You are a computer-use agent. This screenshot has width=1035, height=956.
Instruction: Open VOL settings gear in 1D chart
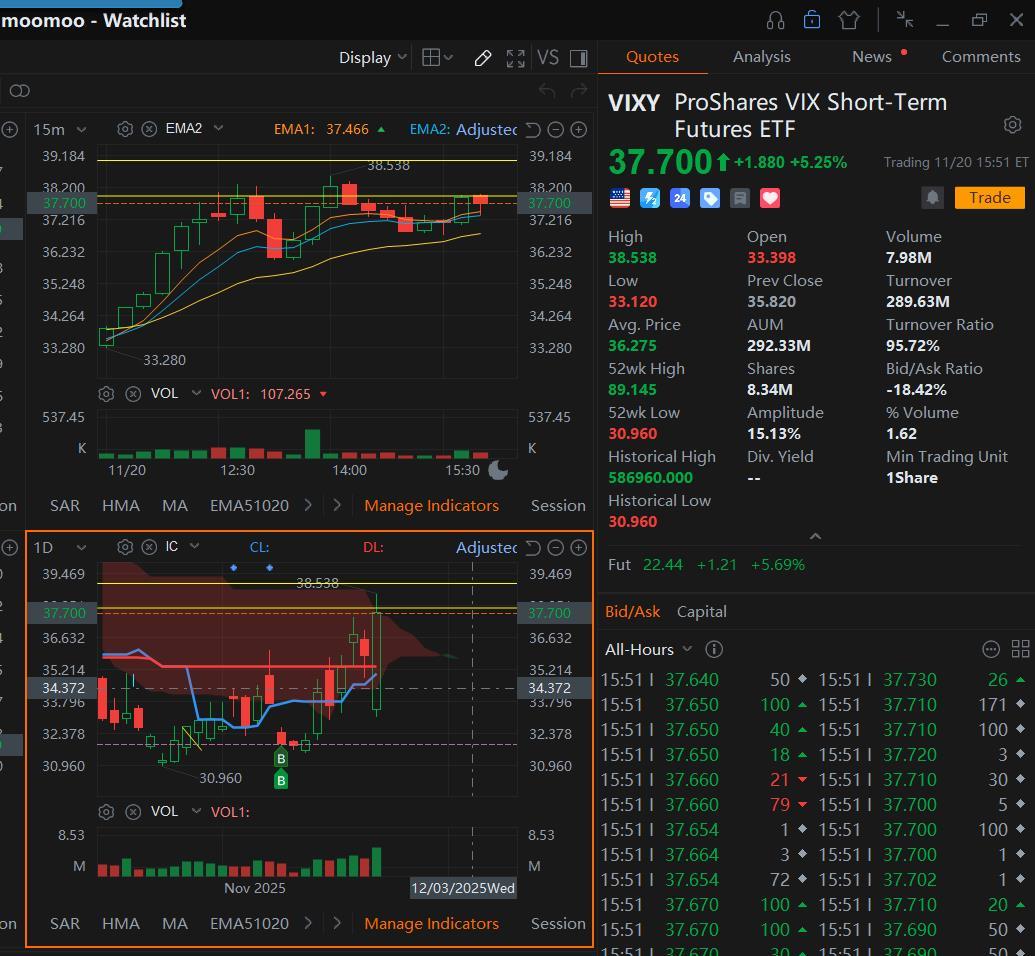106,812
